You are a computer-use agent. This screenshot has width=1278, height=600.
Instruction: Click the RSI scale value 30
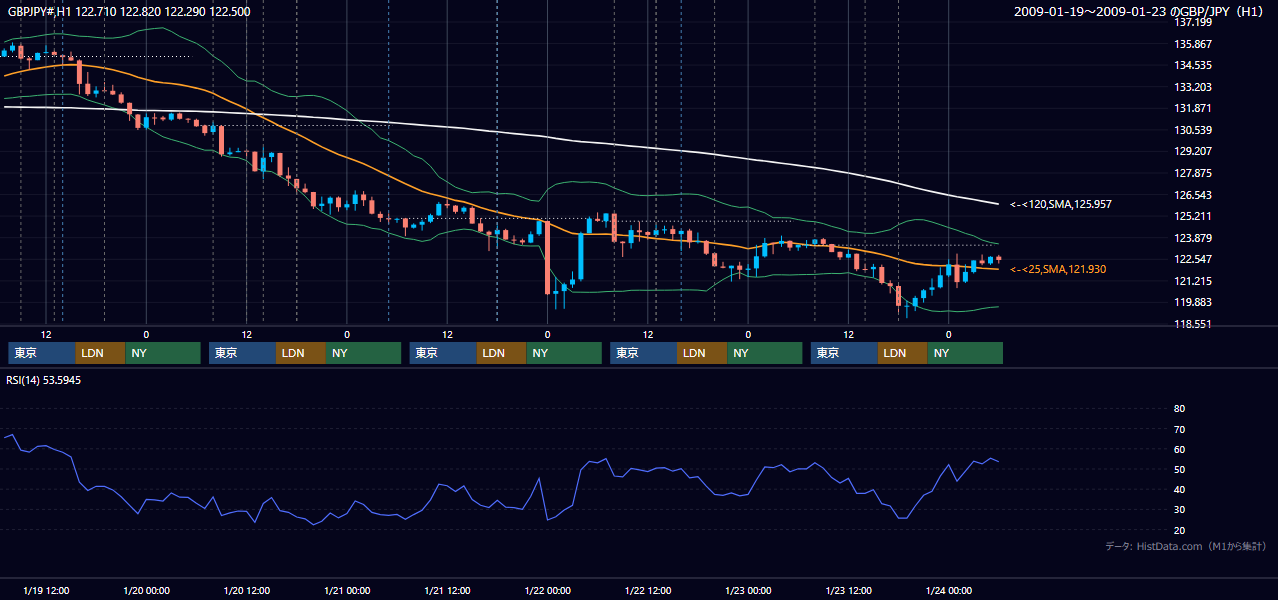click(1179, 509)
